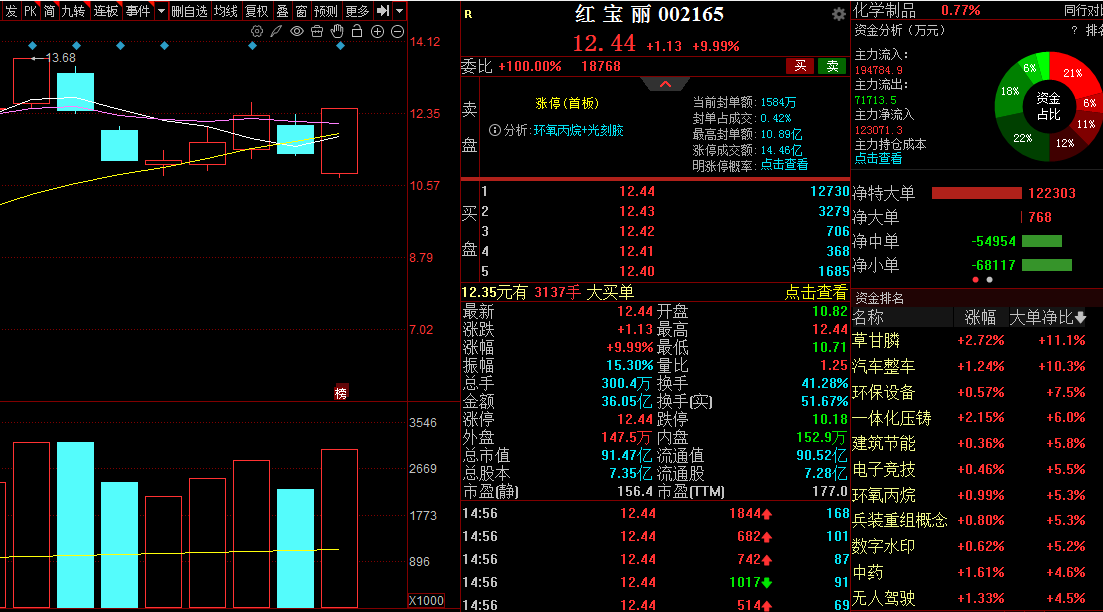Open the toolbox icon on chart toolbar
Viewport: 1103px width, 612px height.
[x=317, y=32]
